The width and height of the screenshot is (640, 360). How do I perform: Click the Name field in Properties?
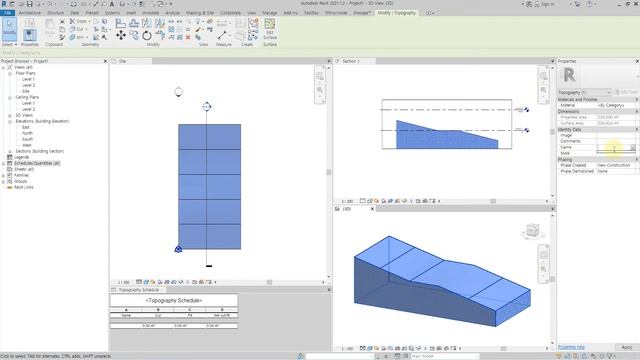616,147
